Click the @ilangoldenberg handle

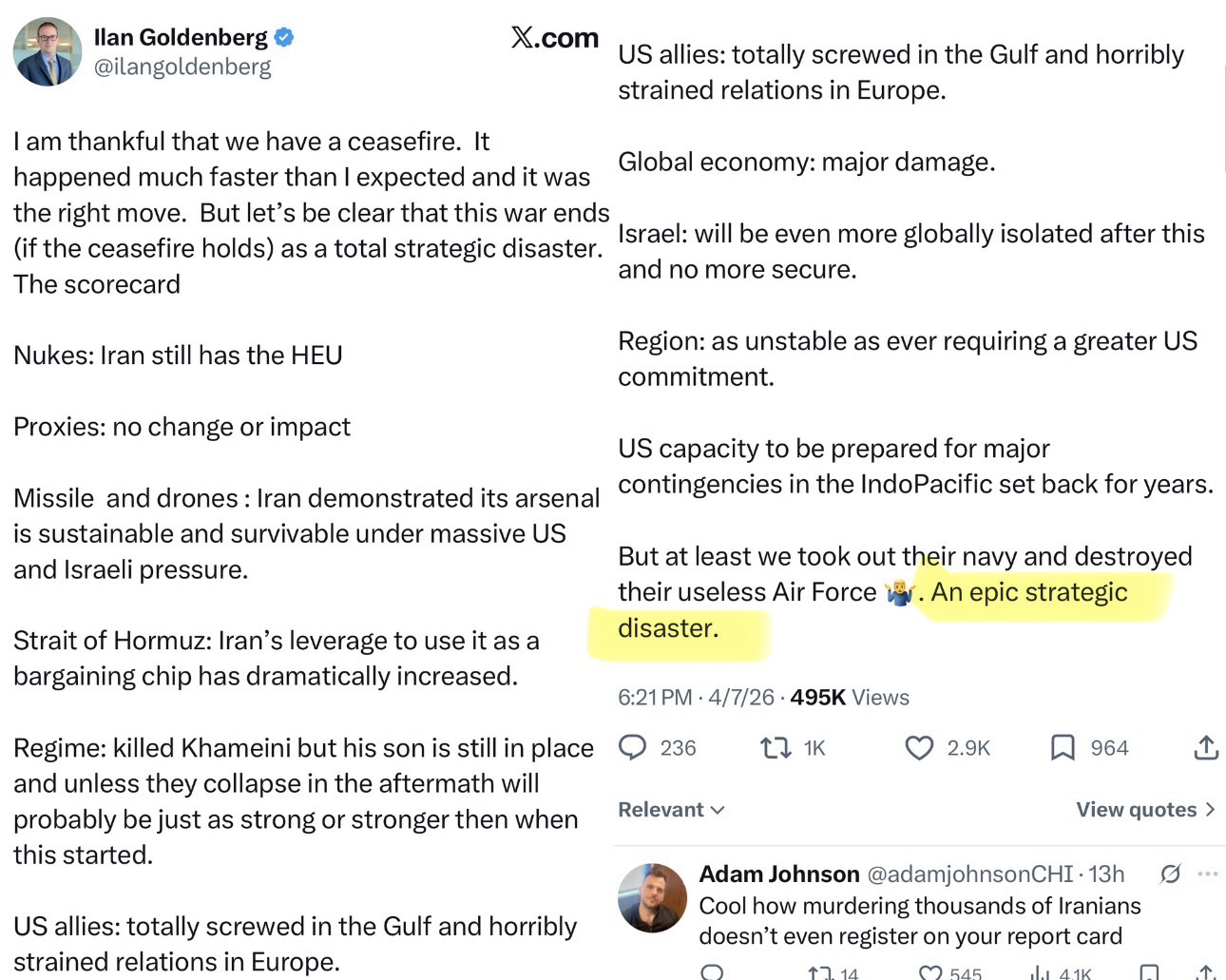(x=182, y=67)
